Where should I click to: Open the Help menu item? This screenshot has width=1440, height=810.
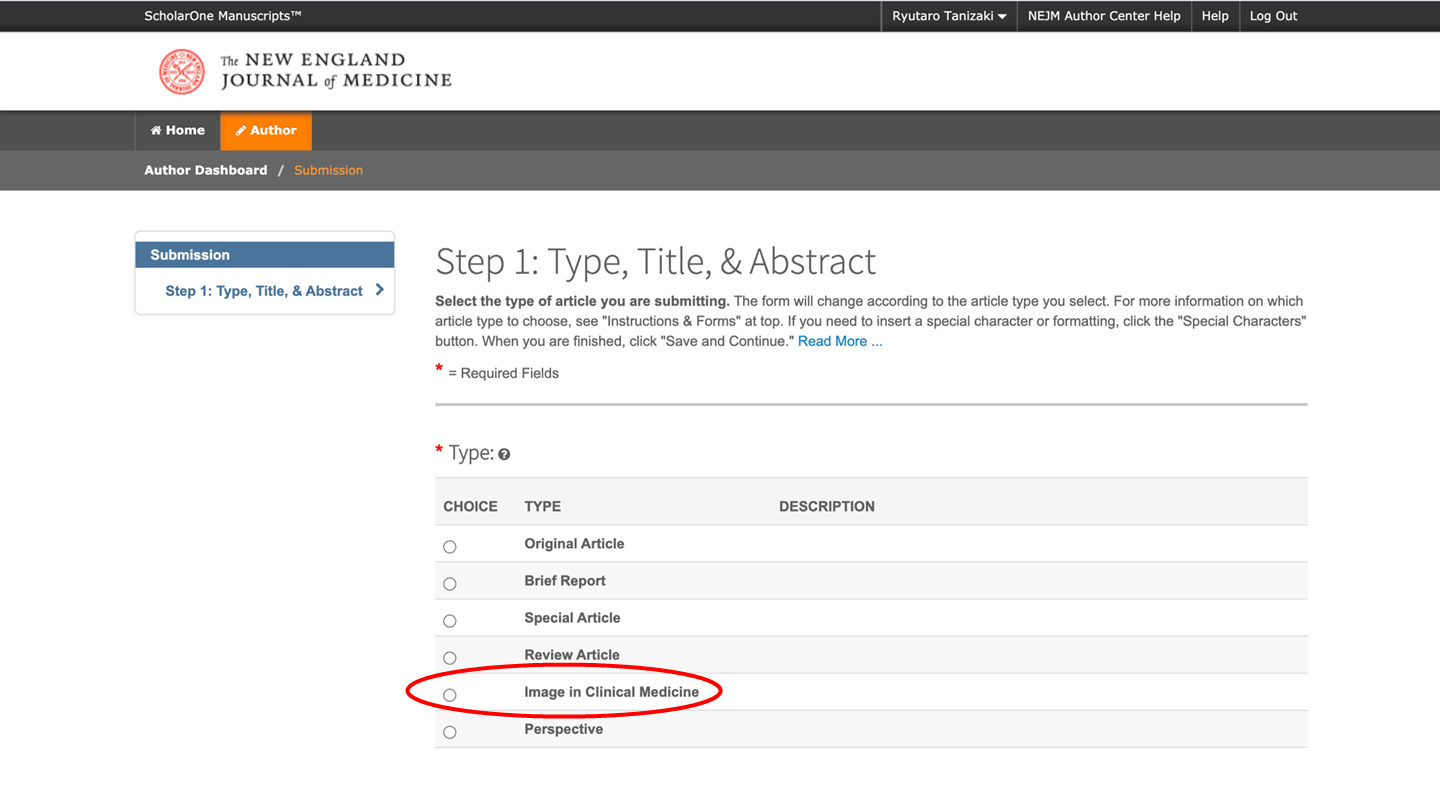click(1215, 16)
